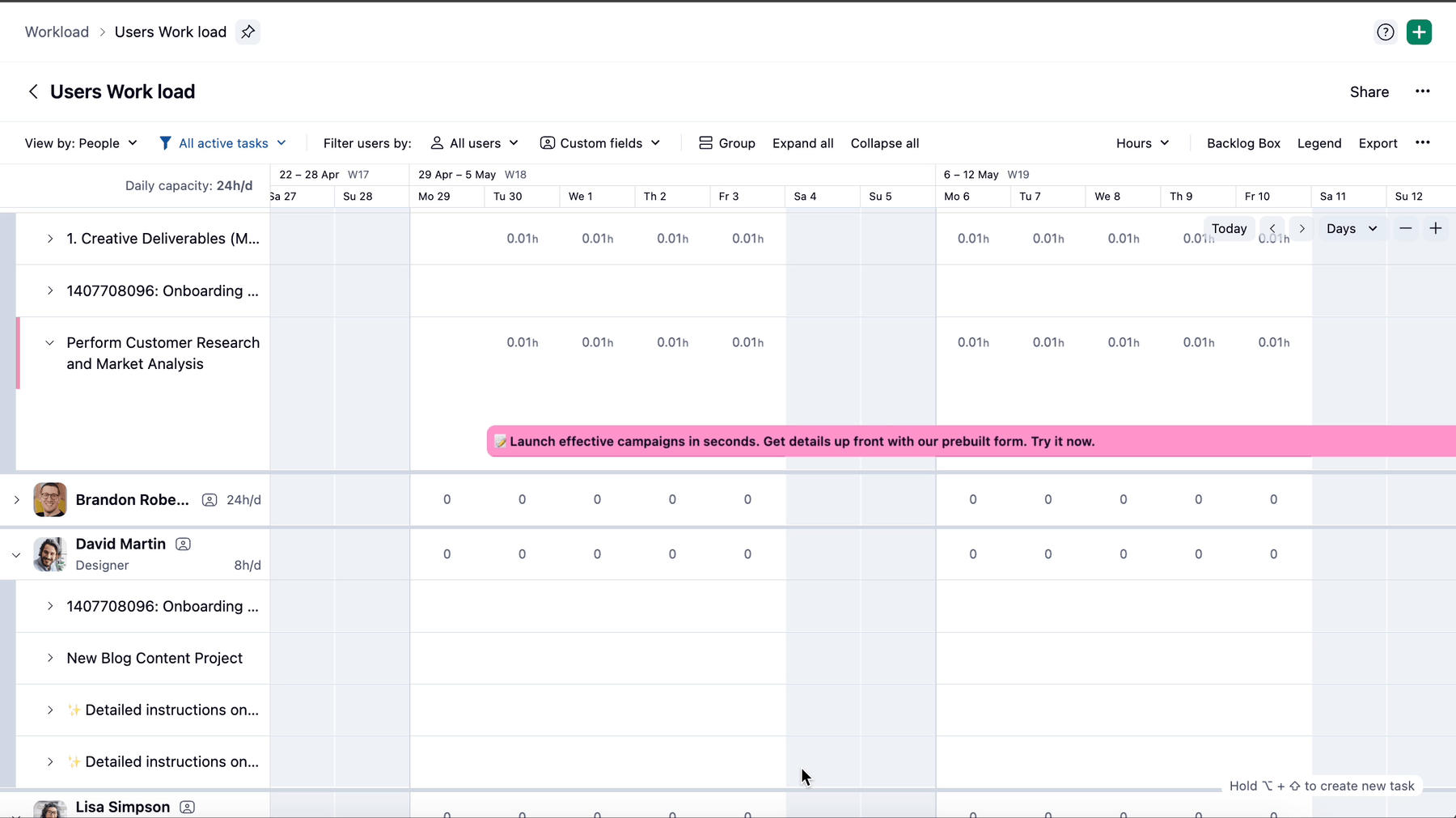Screen dimensions: 1456x818
Task: Click Expand all
Action: (802, 143)
